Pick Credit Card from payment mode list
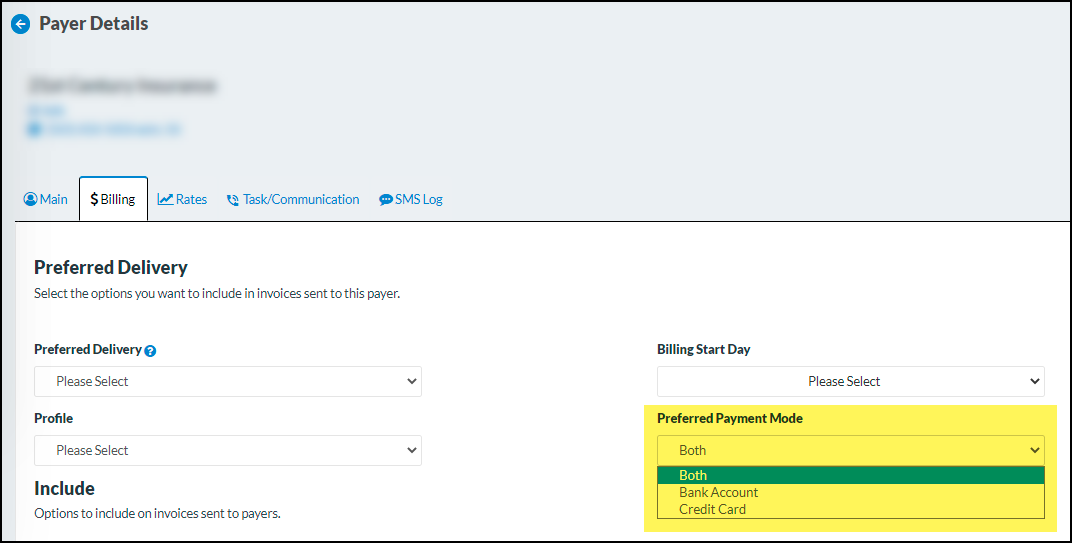The image size is (1072, 543). (x=712, y=509)
